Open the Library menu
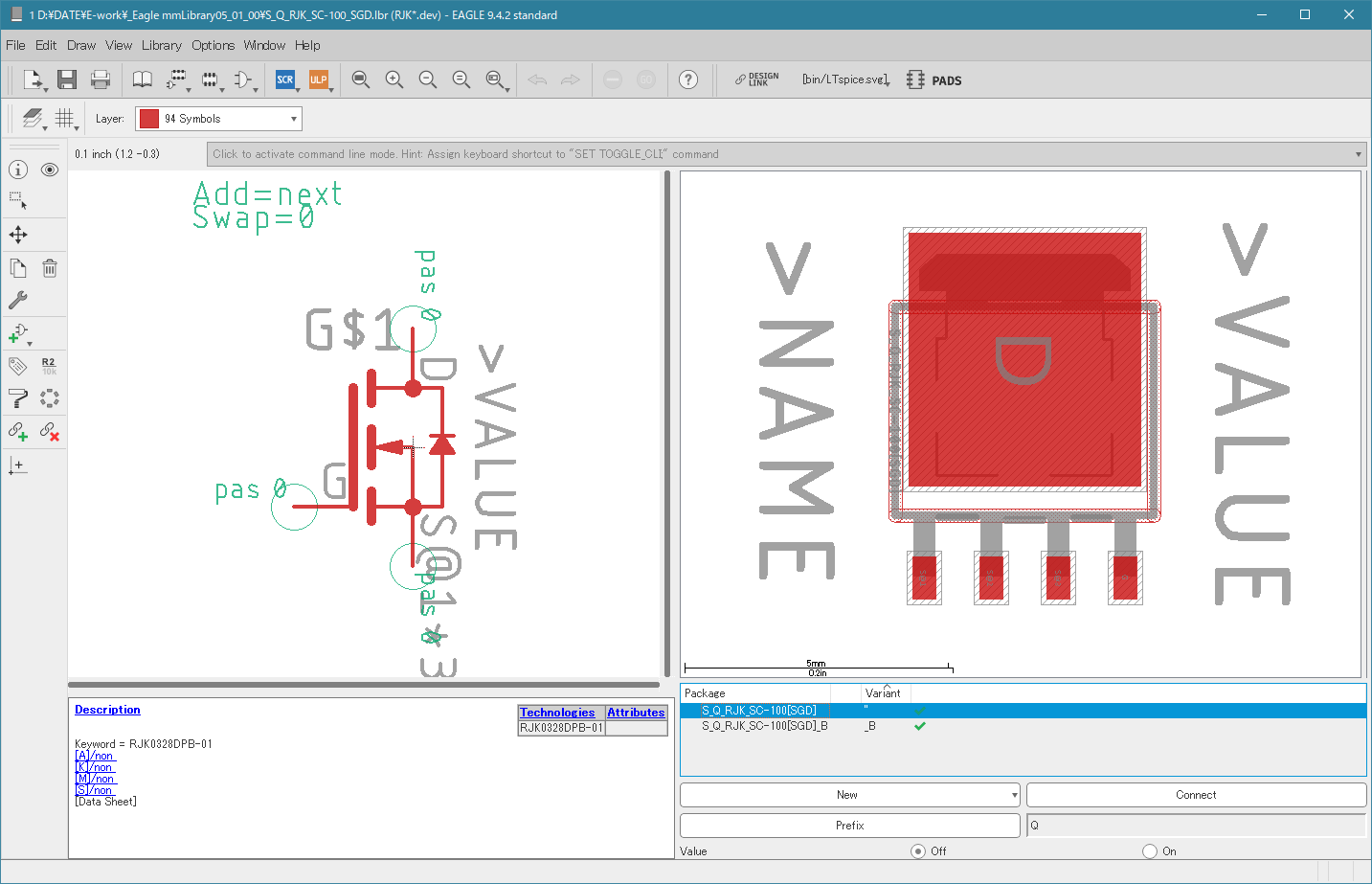 coord(161,45)
